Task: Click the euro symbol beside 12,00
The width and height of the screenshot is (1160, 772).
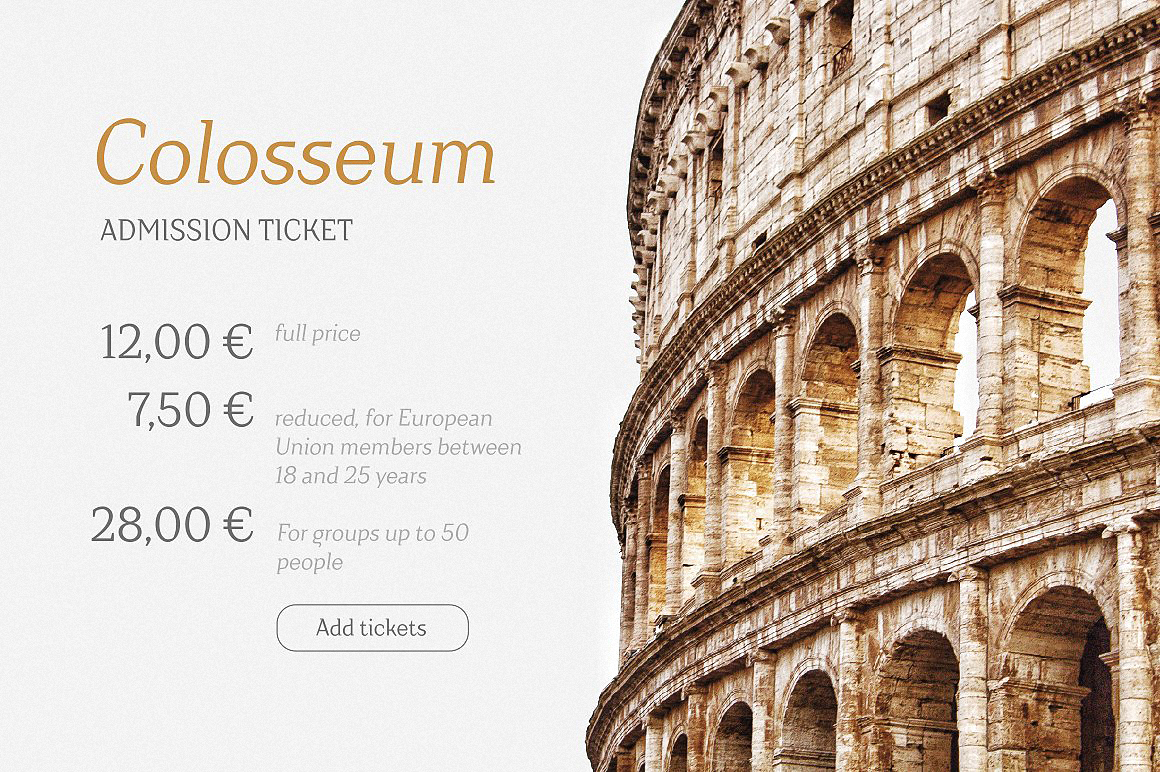Action: point(238,342)
